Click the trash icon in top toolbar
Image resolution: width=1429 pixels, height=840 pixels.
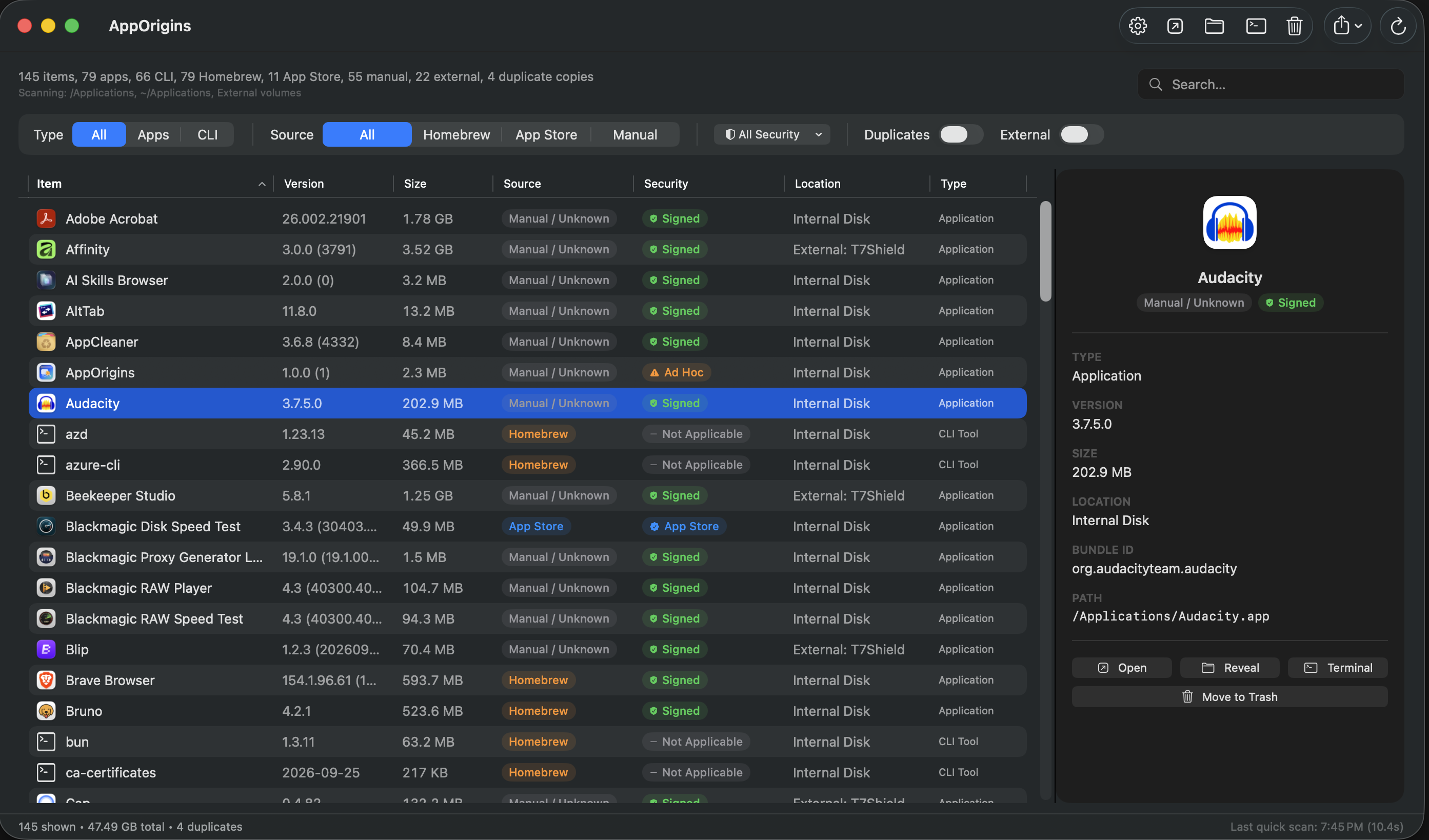coord(1294,26)
